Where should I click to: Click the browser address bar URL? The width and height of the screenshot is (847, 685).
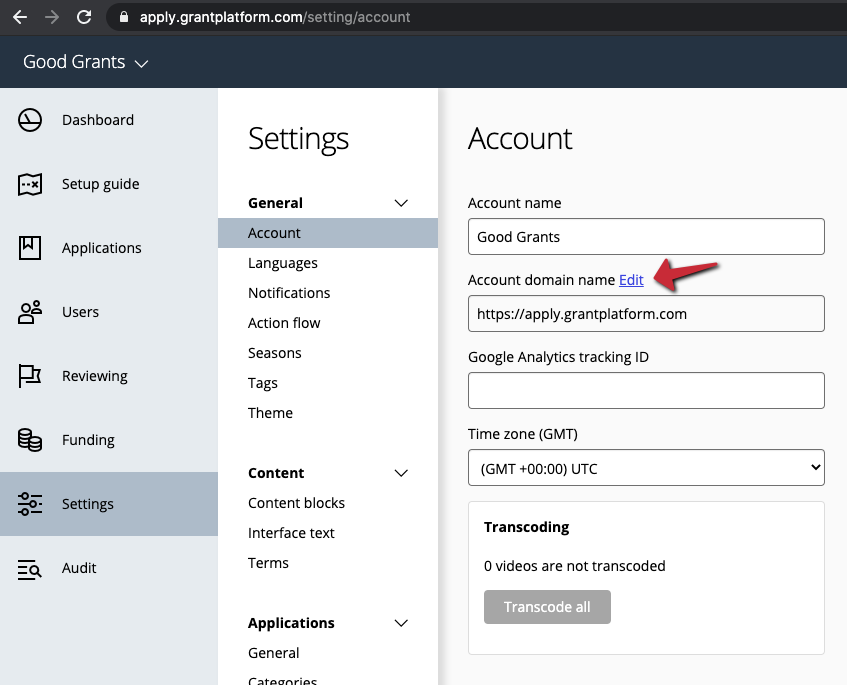tap(275, 17)
